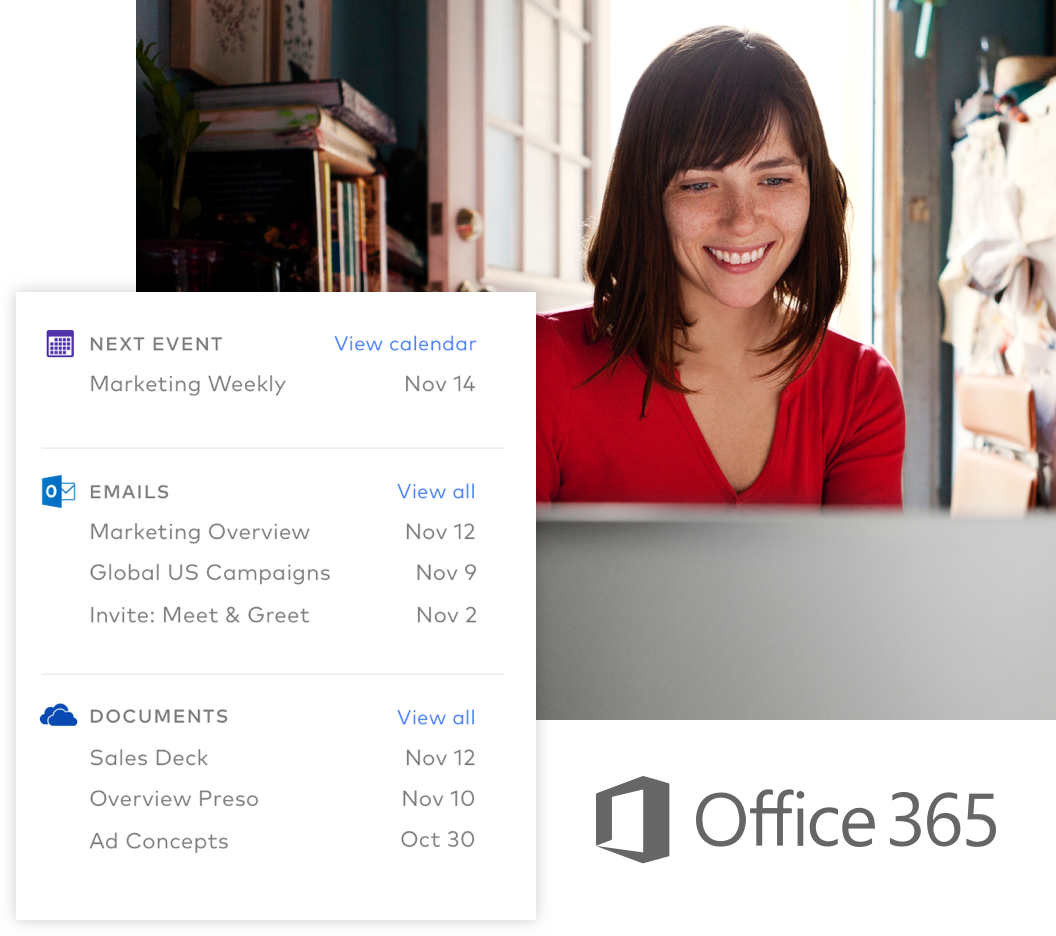Viewport: 1056px width, 936px height.
Task: Open View all for Emails
Action: (436, 492)
